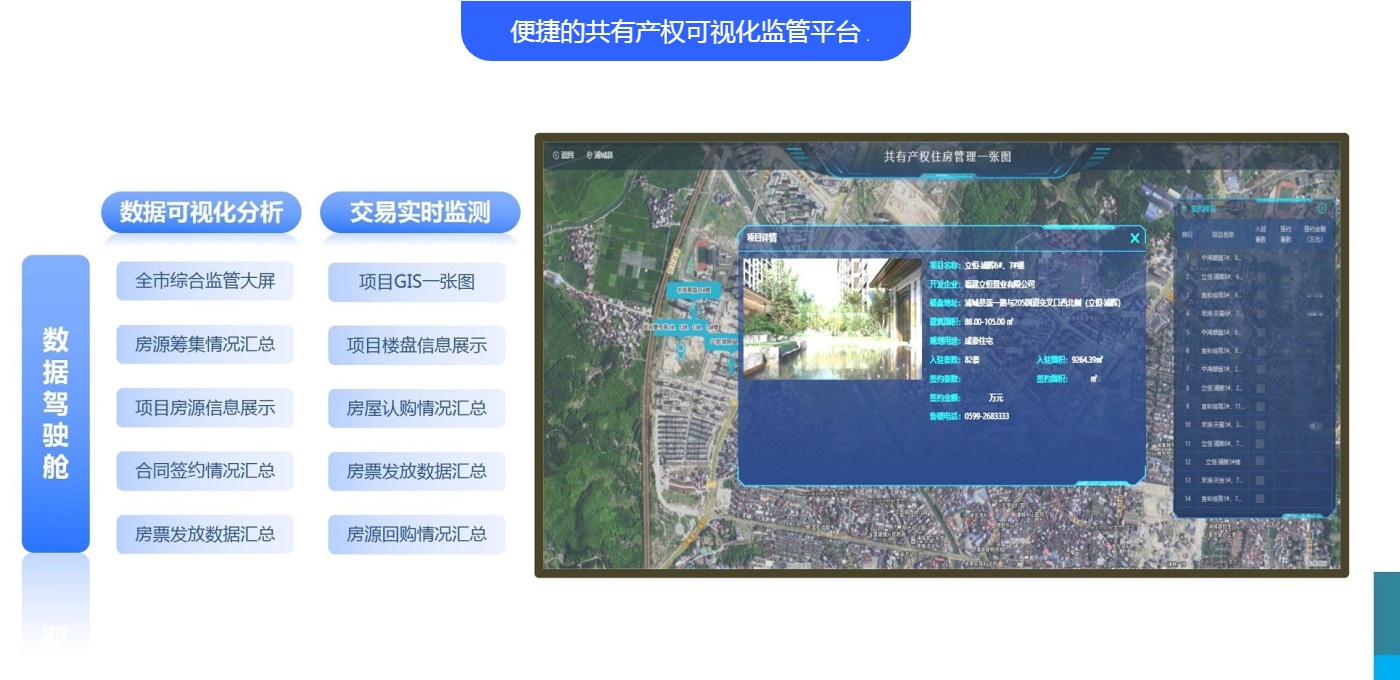Open 房源回购情况汇总
Image resolution: width=1400 pixels, height=680 pixels.
tap(416, 534)
